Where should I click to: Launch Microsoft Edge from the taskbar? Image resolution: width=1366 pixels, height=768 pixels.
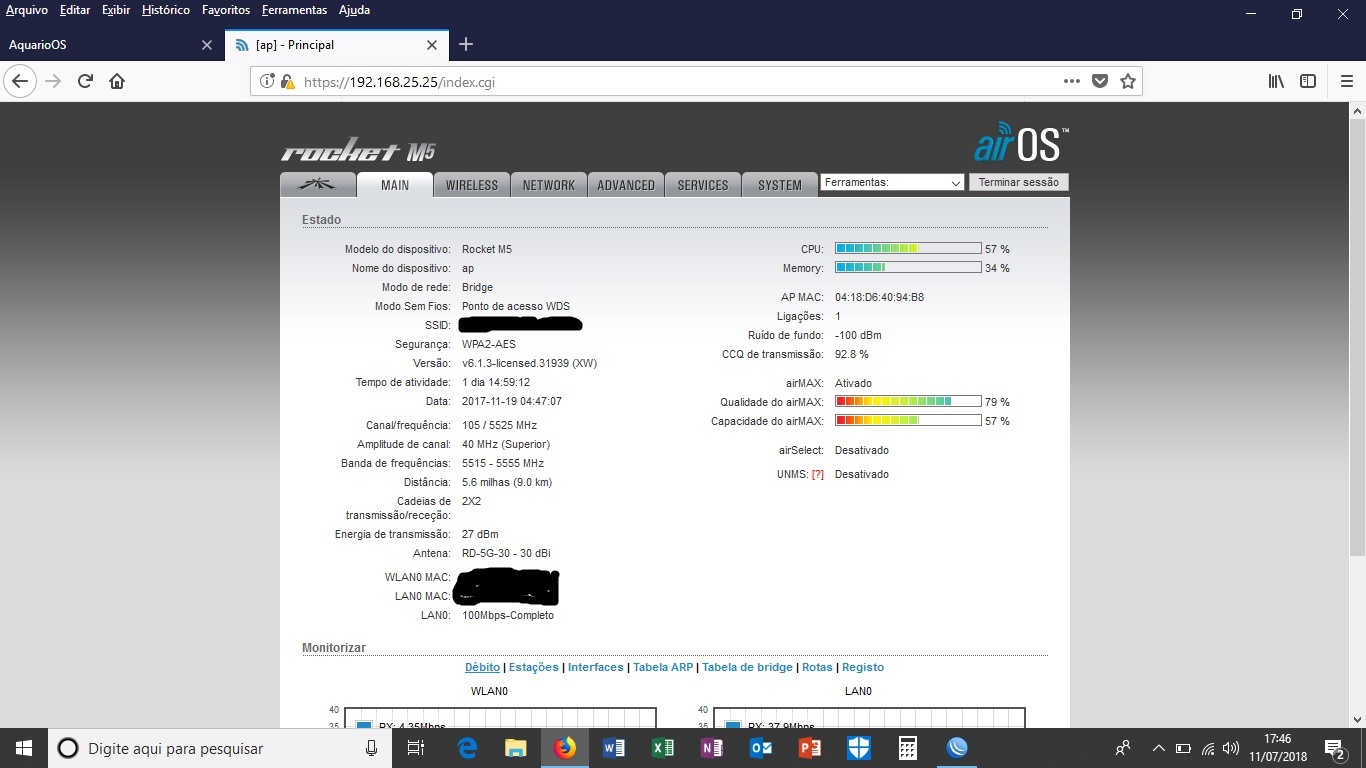[467, 748]
